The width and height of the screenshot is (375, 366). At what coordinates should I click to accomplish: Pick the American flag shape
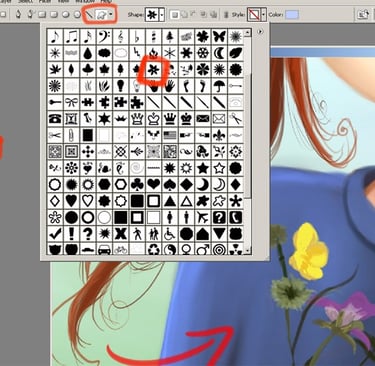tap(170, 135)
